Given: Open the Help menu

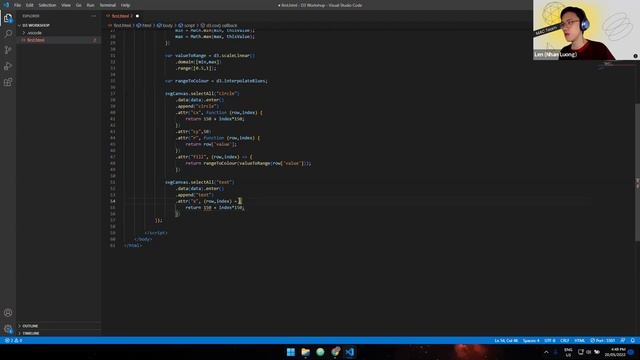Looking at the screenshot, I should click(125, 5).
